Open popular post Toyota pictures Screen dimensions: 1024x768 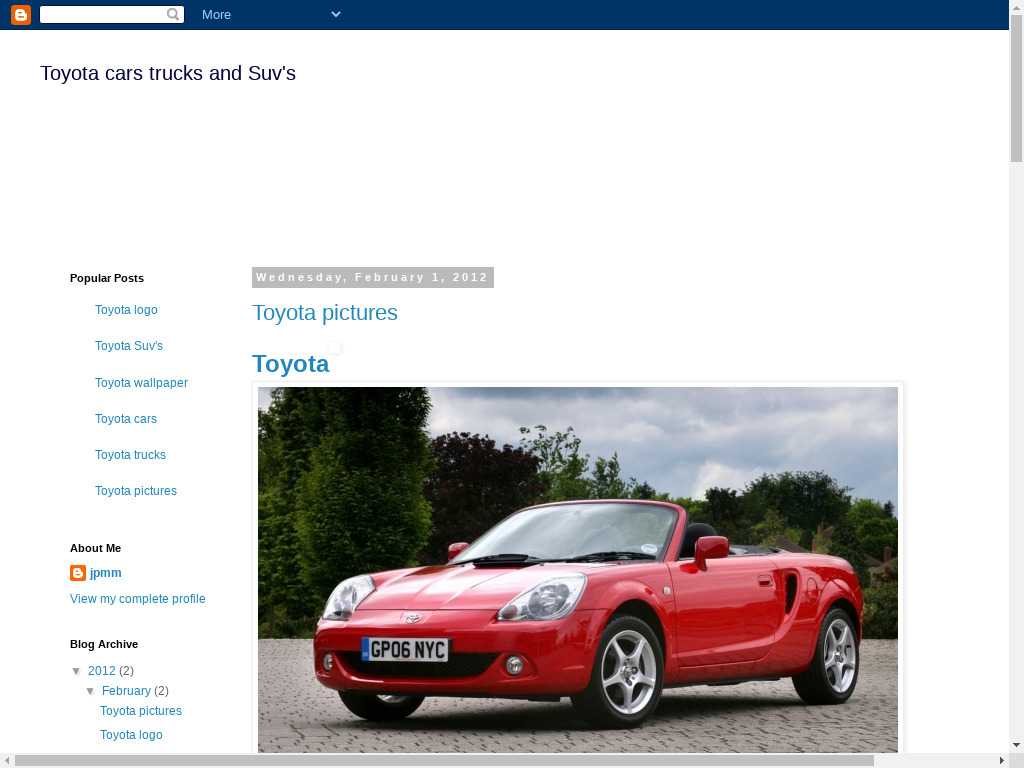pos(136,490)
